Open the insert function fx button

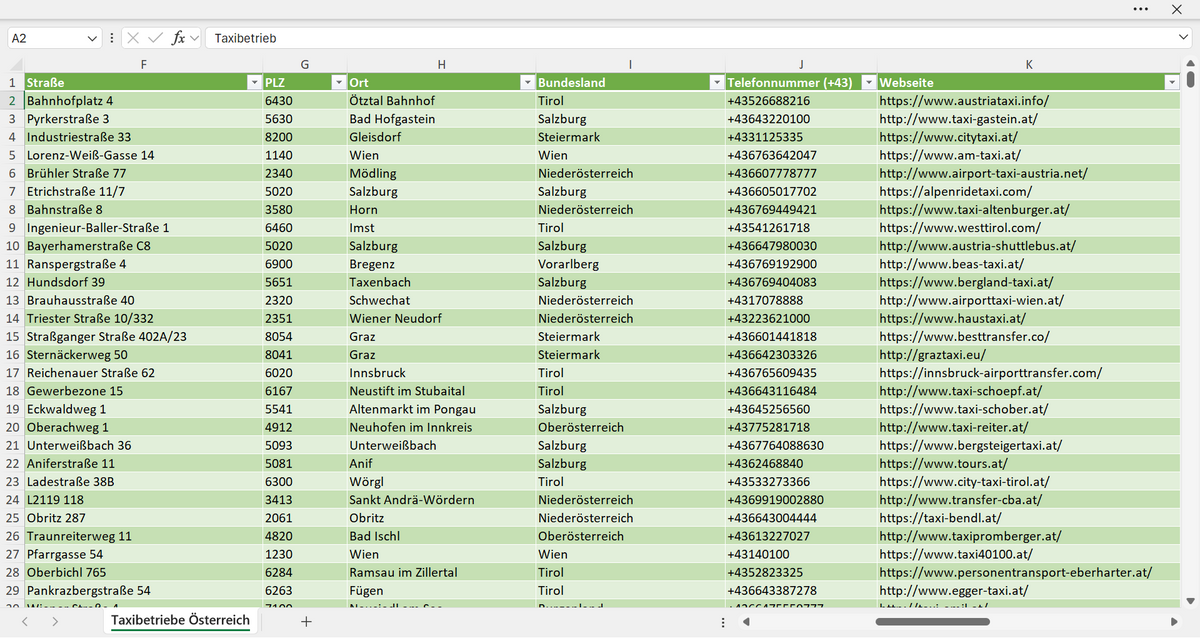[179, 38]
